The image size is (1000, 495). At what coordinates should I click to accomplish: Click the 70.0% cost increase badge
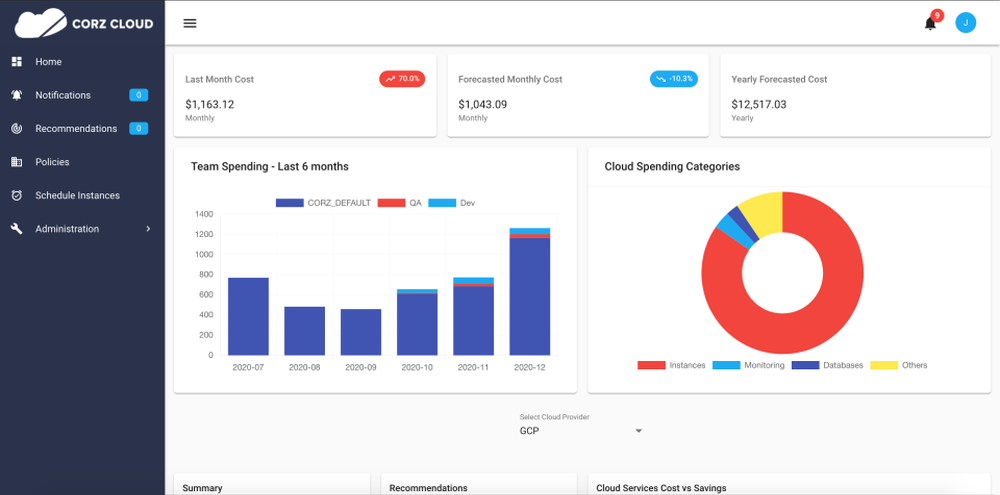pyautogui.click(x=402, y=79)
